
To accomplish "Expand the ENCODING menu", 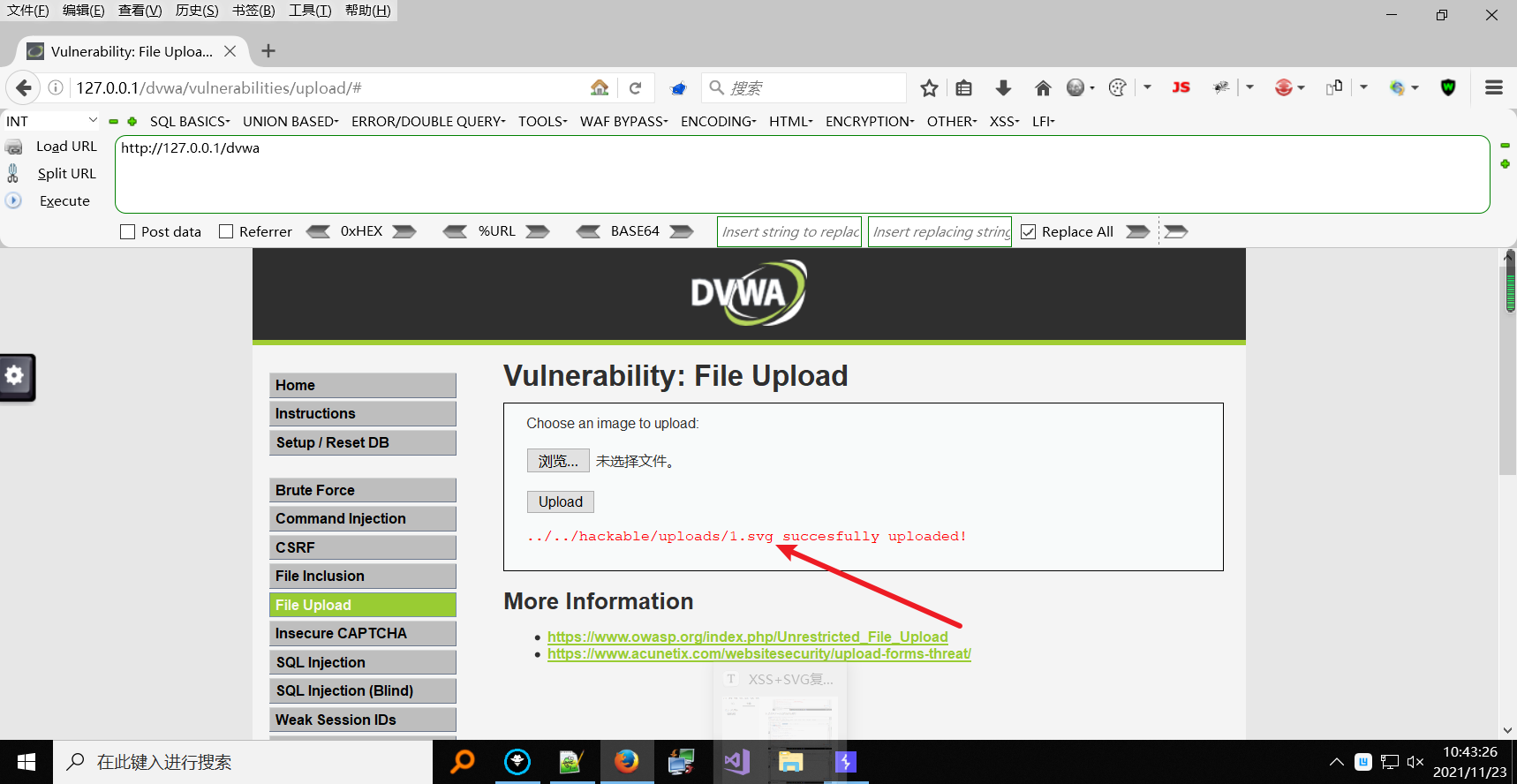I will [x=719, y=121].
